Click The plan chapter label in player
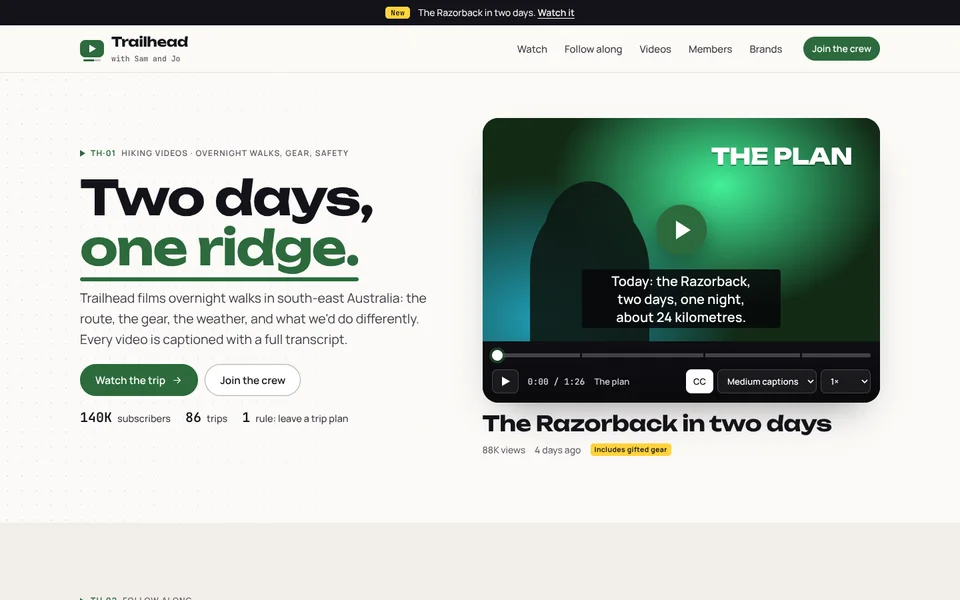This screenshot has height=600, width=960. (612, 381)
